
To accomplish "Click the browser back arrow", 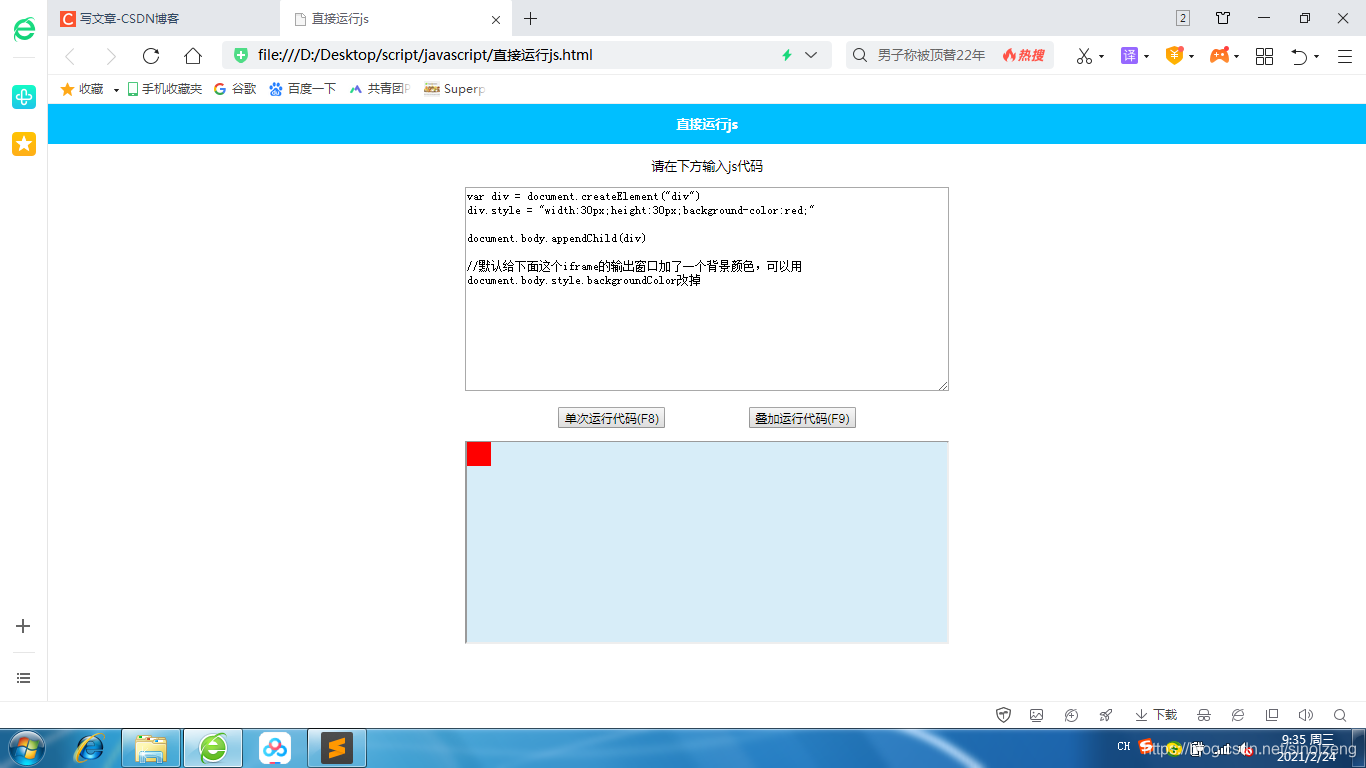I will [70, 56].
